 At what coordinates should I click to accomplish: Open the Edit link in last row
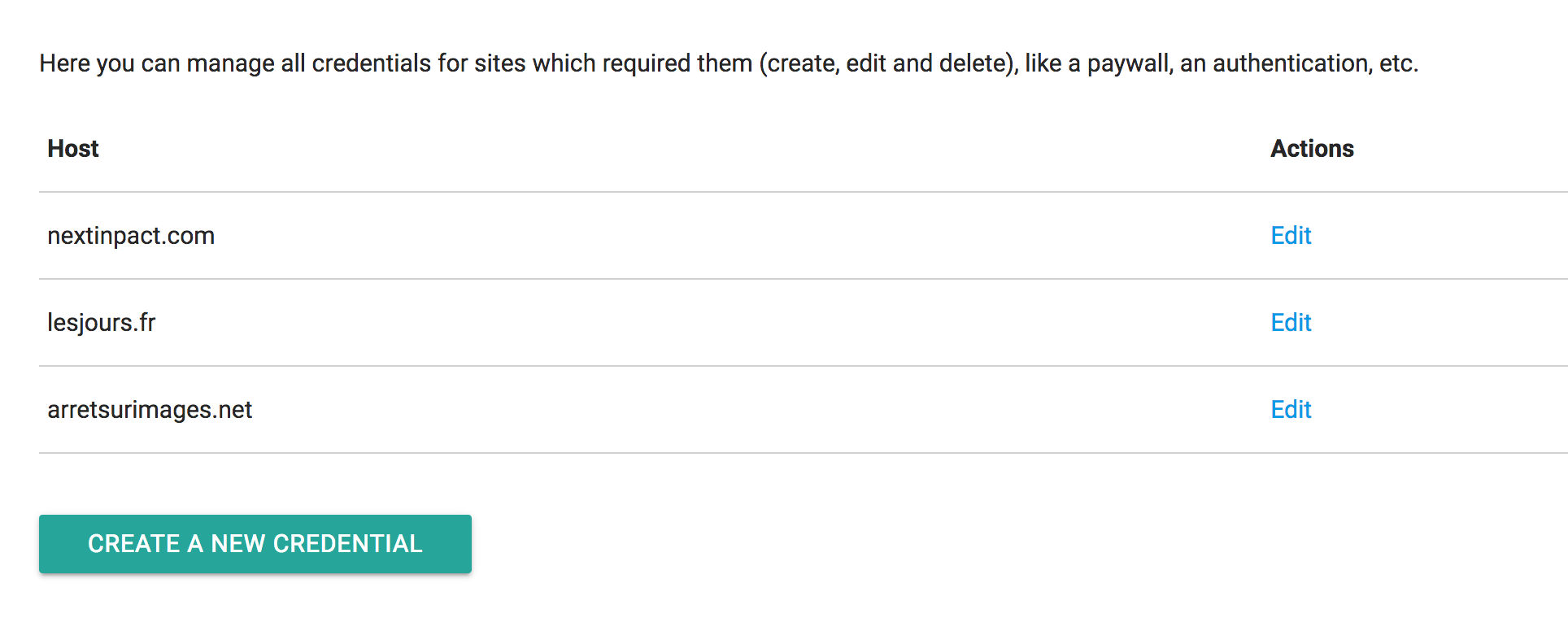[x=1291, y=410]
